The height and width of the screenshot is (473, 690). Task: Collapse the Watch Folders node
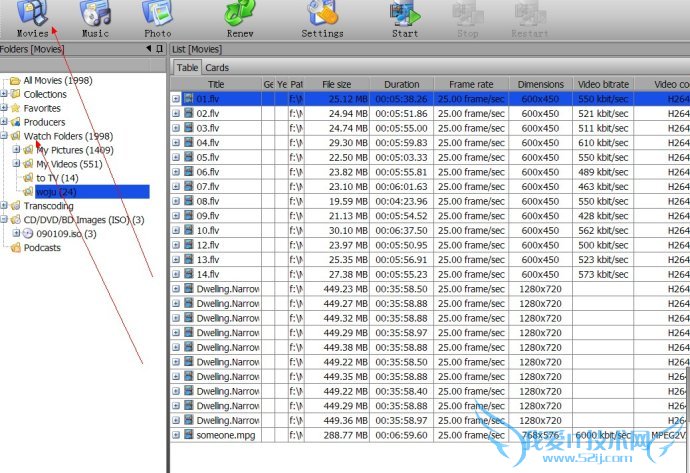(4, 137)
